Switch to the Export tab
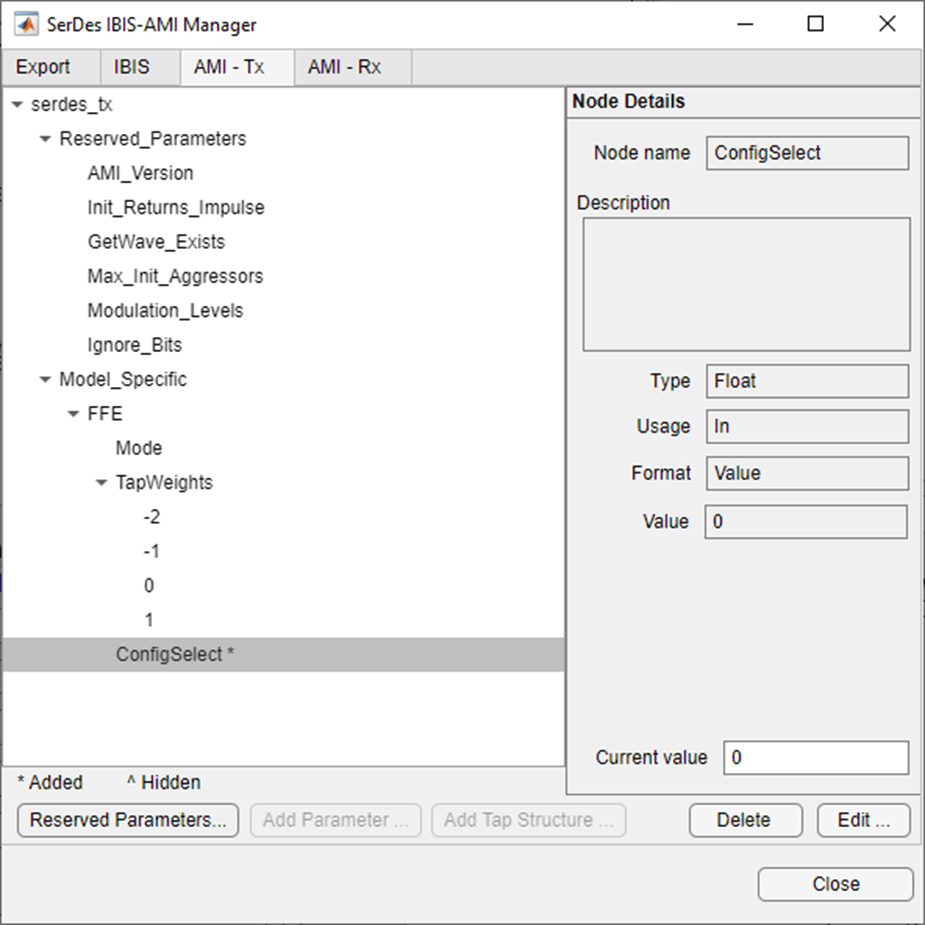Screen dimensions: 925x925 tap(43, 68)
